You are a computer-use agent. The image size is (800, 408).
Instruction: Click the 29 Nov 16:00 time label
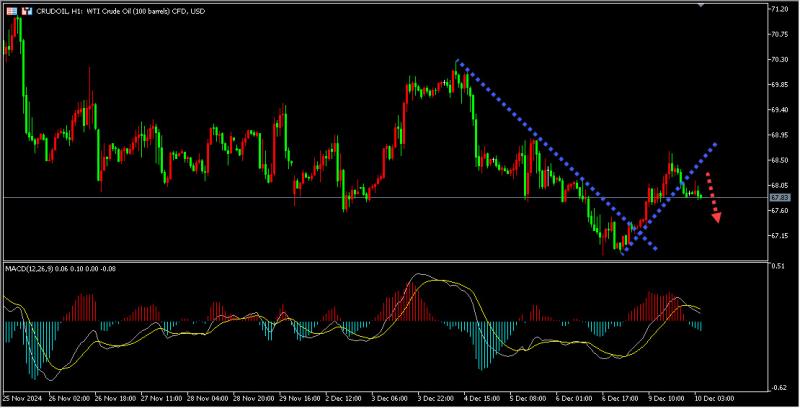[x=300, y=398]
